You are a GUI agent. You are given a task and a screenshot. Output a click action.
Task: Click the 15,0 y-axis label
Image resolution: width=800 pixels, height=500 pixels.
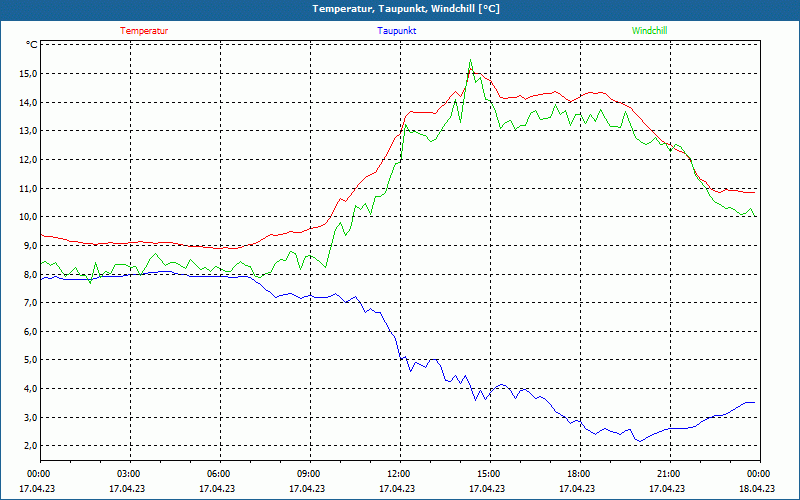(x=27, y=74)
